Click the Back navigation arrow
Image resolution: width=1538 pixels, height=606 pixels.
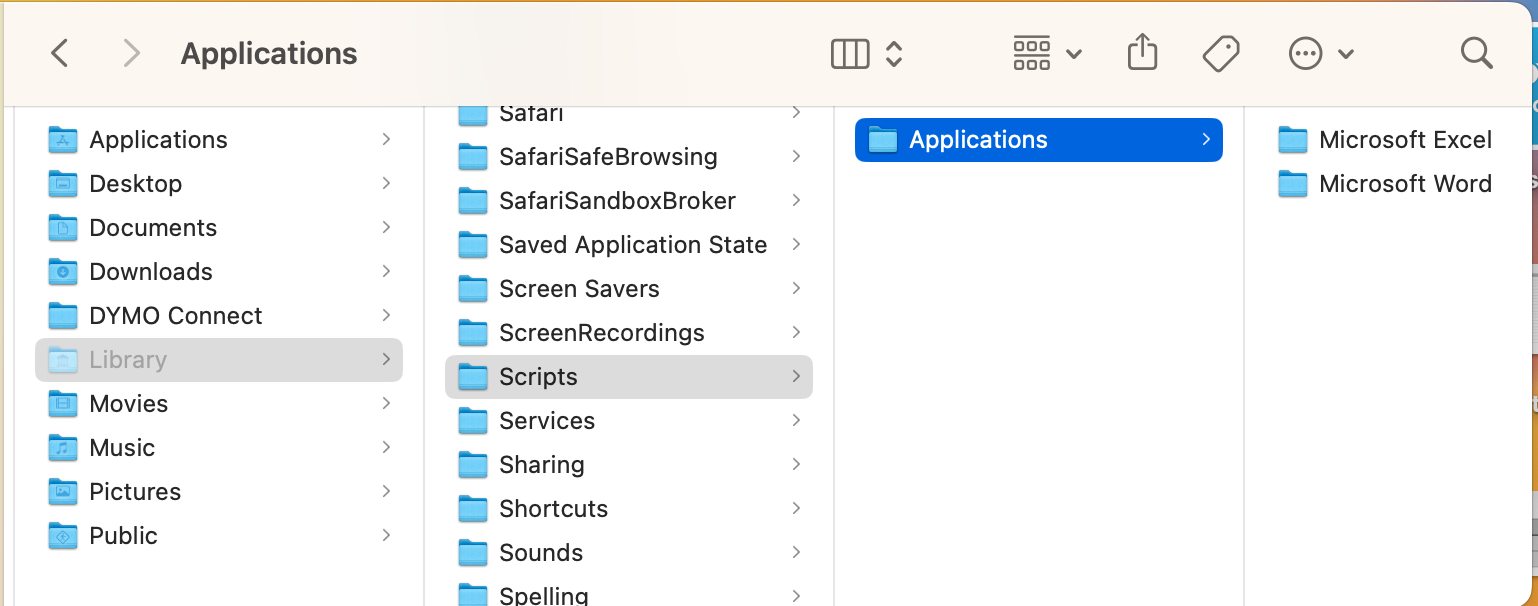(60, 54)
